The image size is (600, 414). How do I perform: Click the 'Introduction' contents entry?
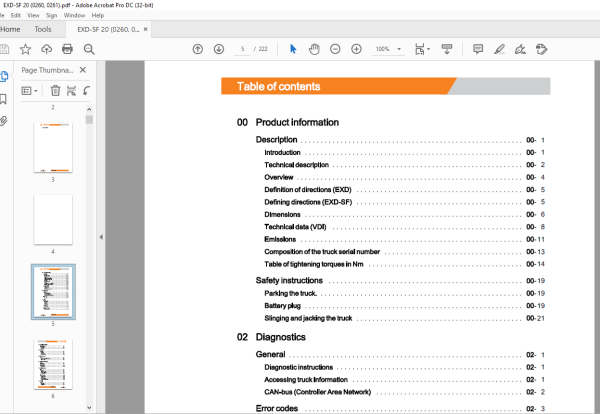(x=282, y=152)
